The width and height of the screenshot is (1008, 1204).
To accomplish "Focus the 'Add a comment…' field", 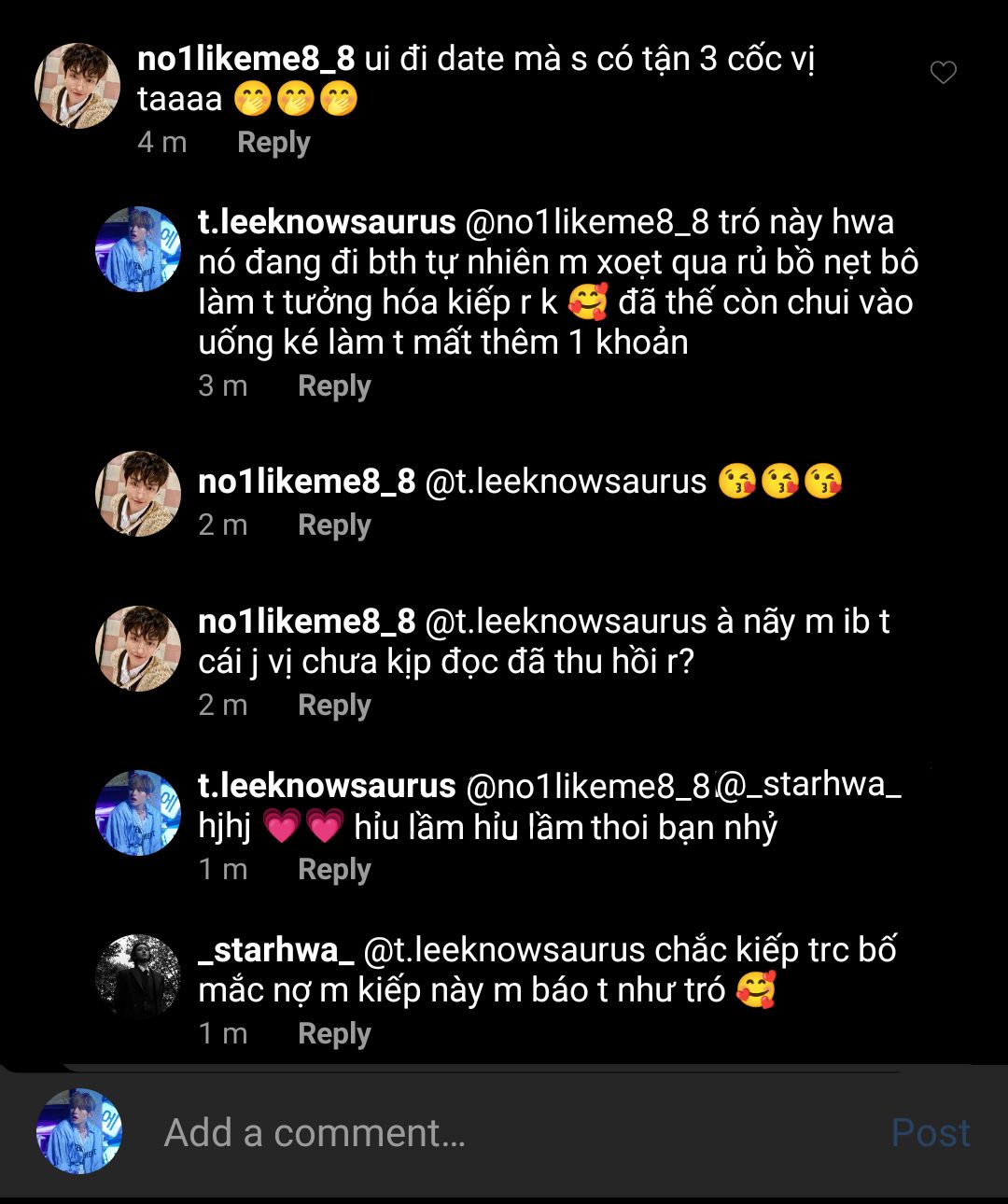I will click(467, 1133).
